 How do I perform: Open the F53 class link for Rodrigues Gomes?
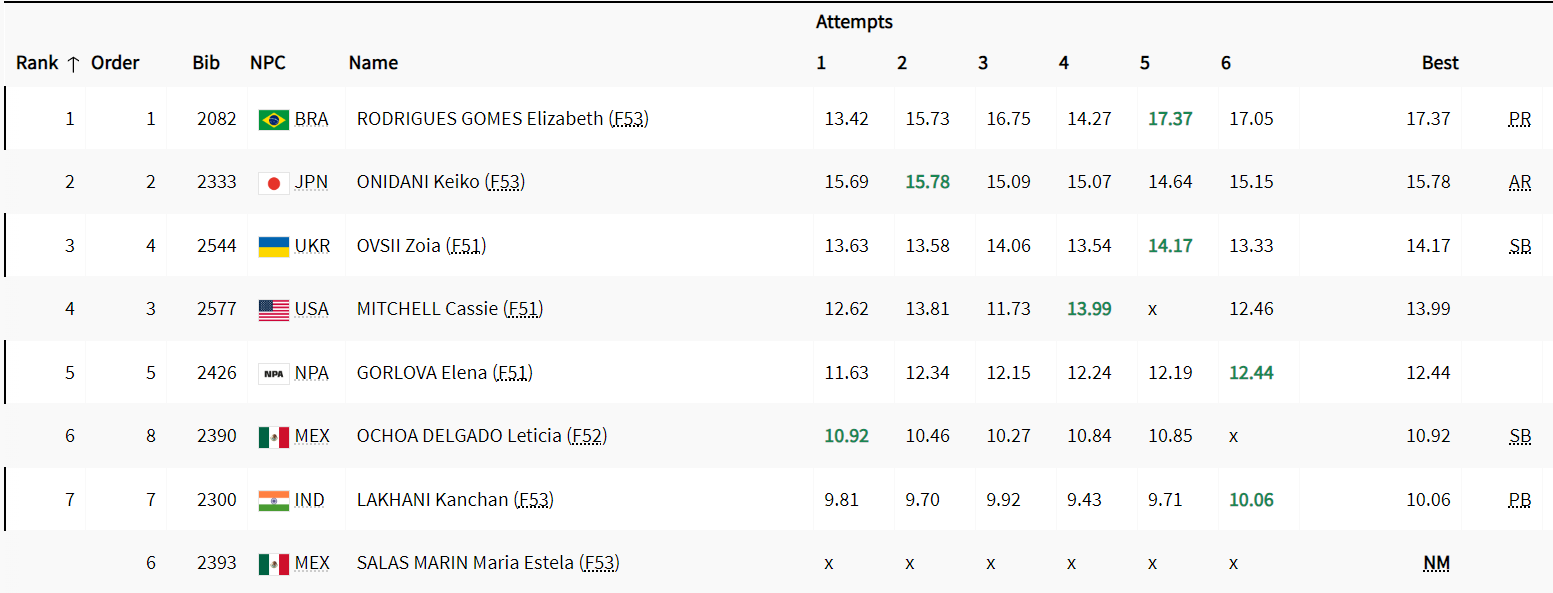pos(629,119)
